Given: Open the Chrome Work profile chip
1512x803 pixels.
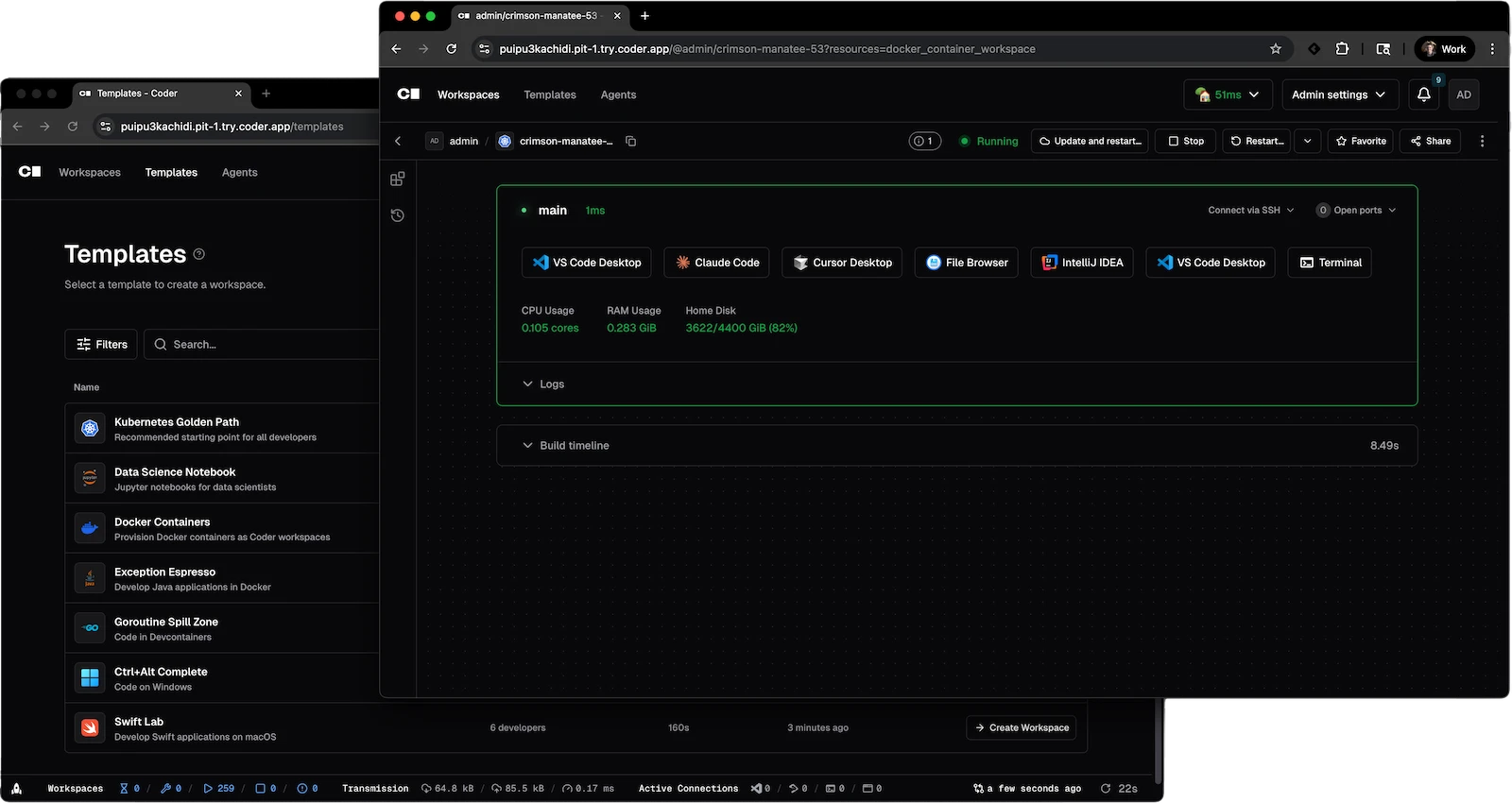Looking at the screenshot, I should click(x=1445, y=49).
